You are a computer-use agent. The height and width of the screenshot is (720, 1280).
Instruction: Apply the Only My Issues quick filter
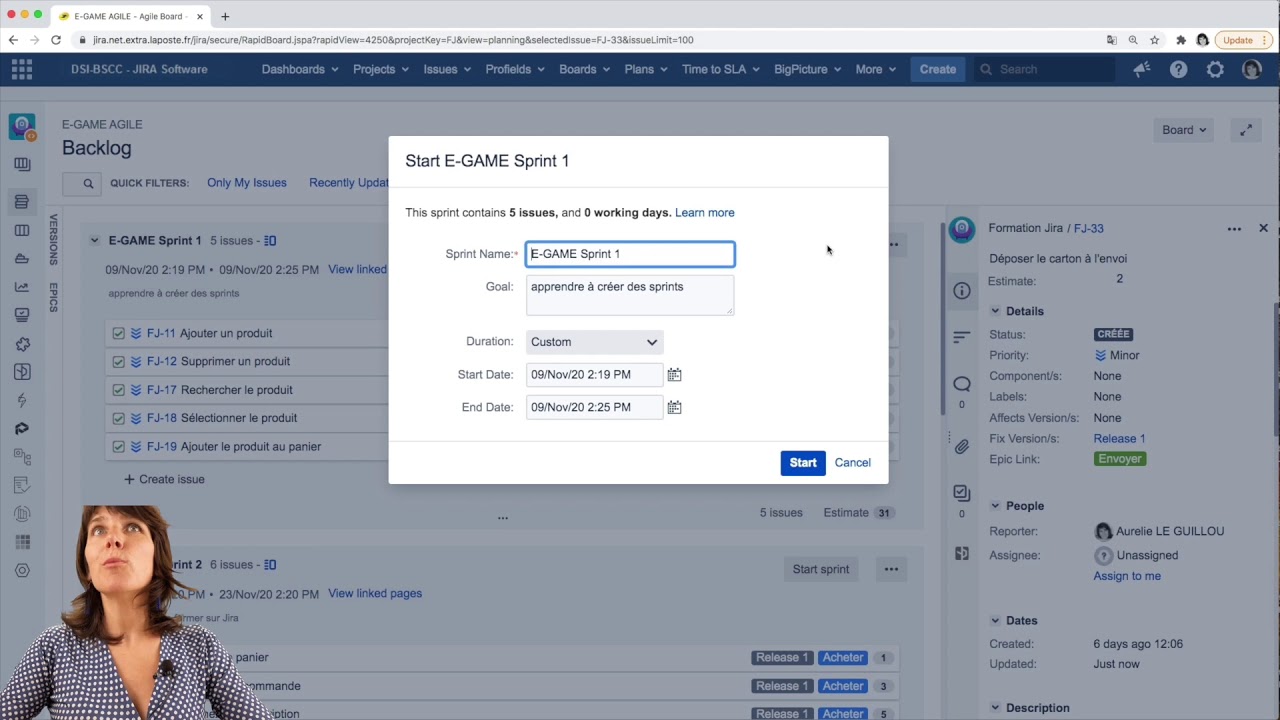click(247, 183)
